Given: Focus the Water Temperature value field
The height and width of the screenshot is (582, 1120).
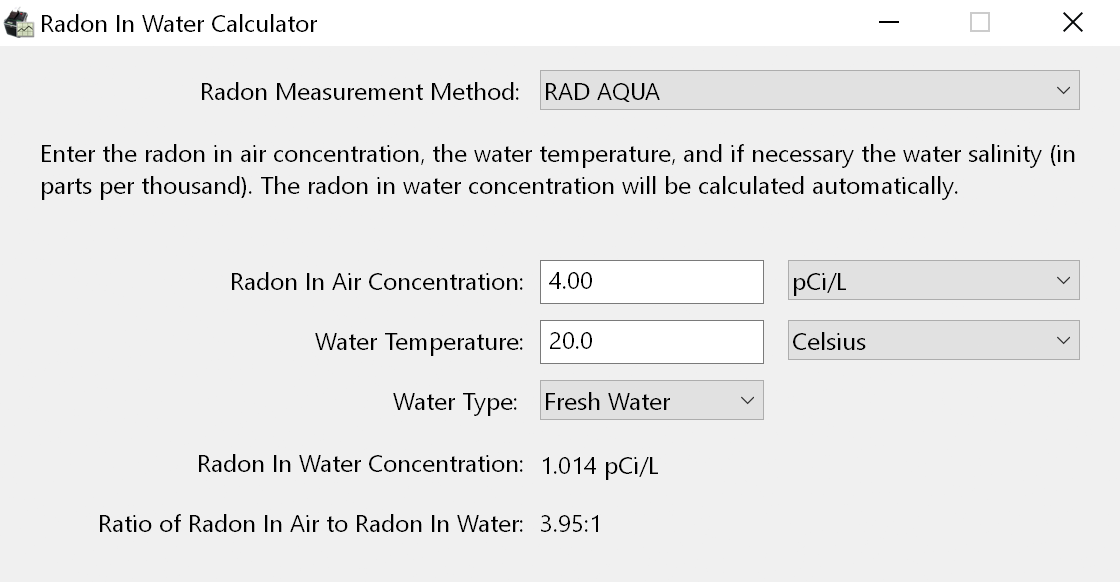Looking at the screenshot, I should click(x=651, y=341).
